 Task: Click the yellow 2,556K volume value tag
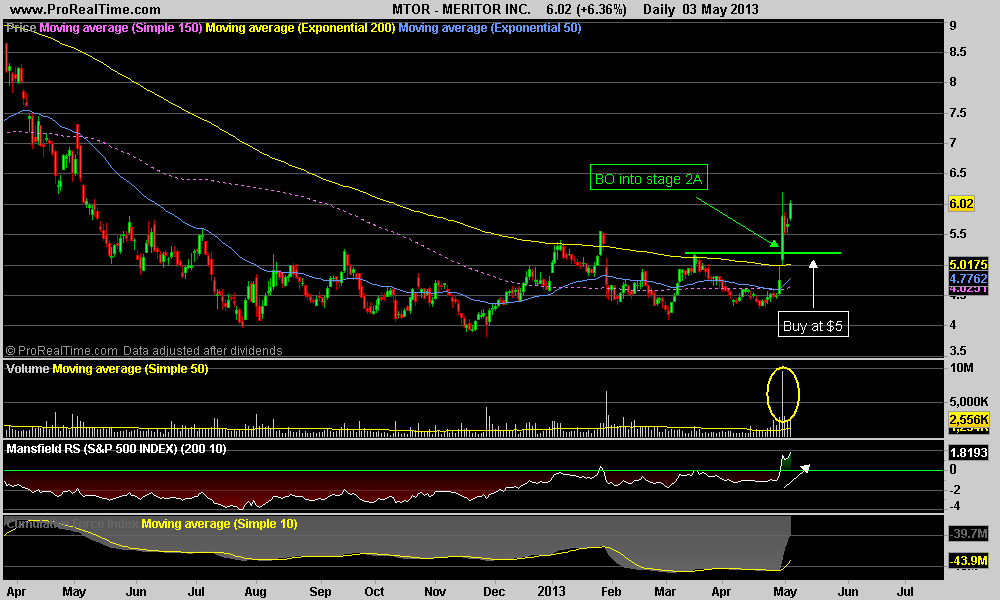pos(967,421)
